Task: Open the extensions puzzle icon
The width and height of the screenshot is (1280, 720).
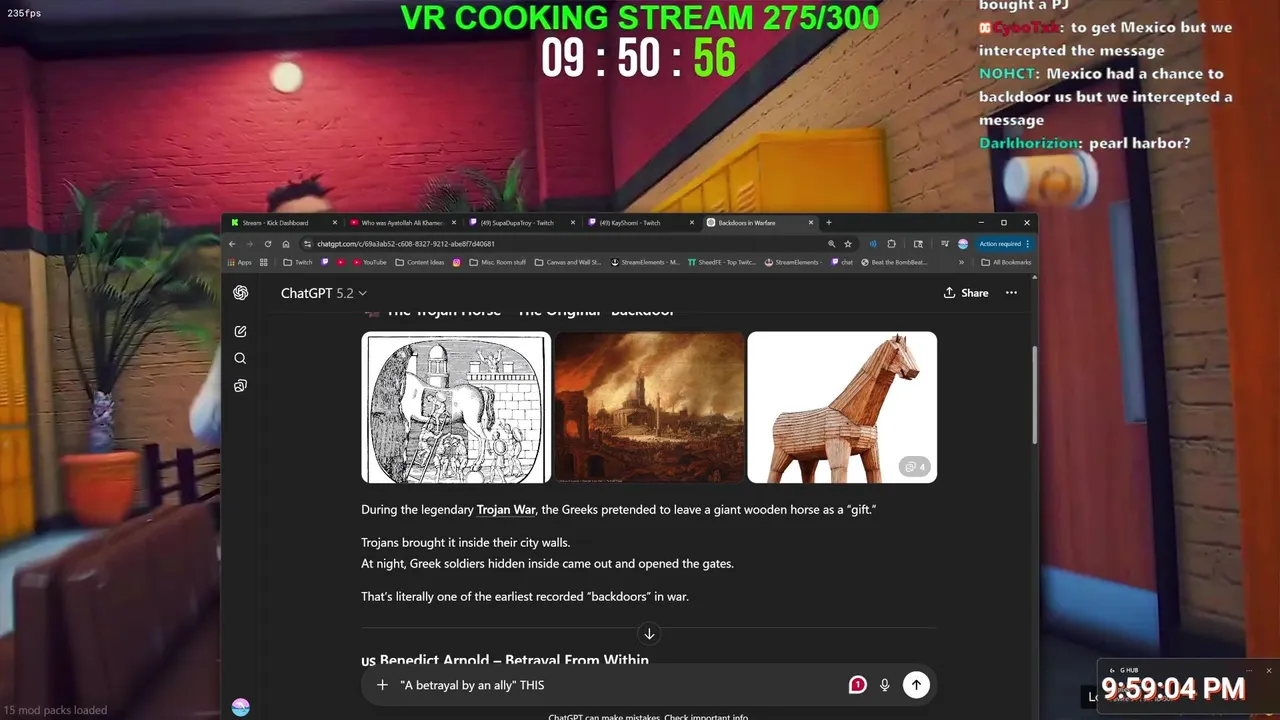Action: click(892, 244)
